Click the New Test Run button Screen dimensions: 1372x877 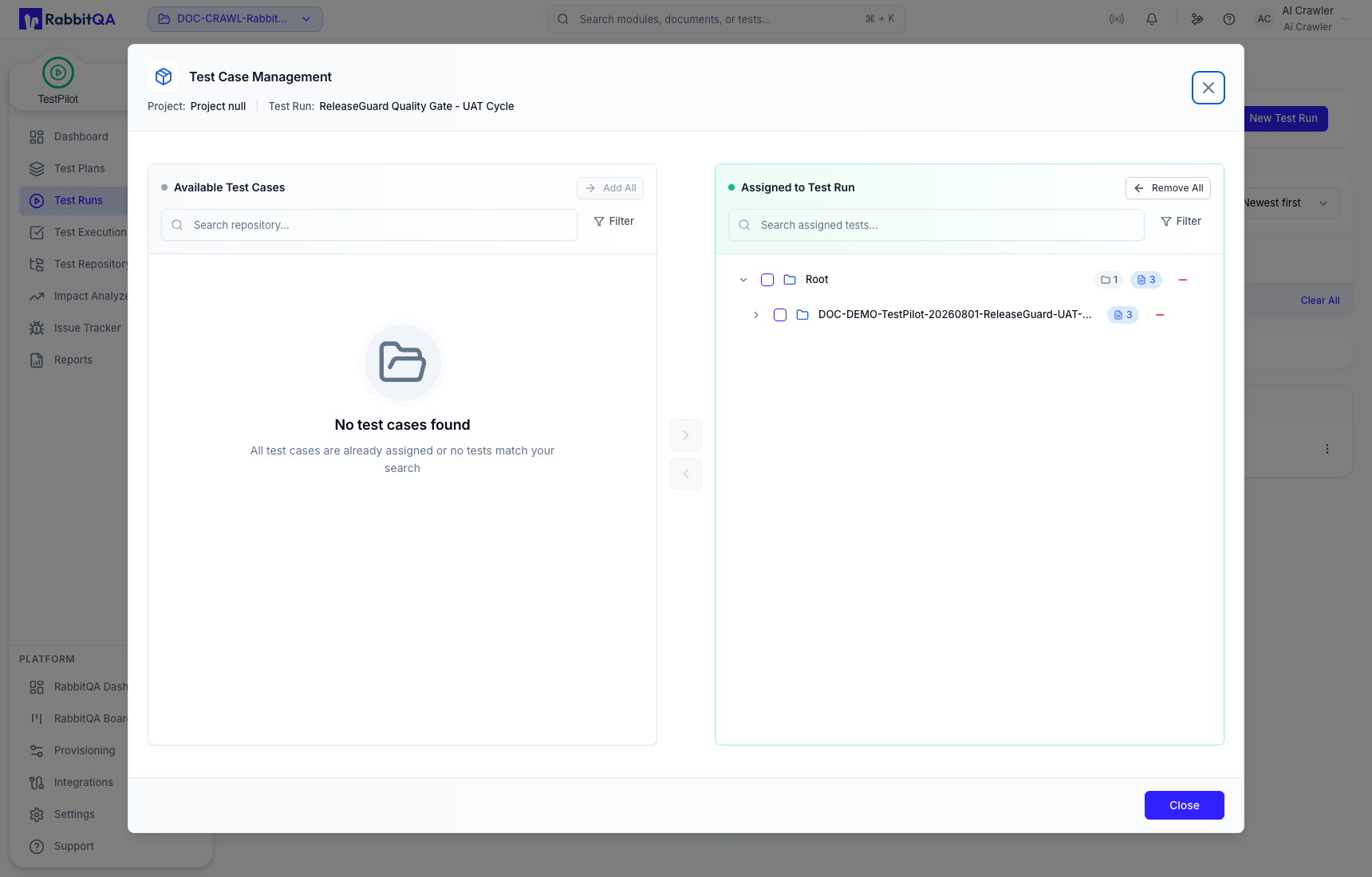(x=1283, y=119)
